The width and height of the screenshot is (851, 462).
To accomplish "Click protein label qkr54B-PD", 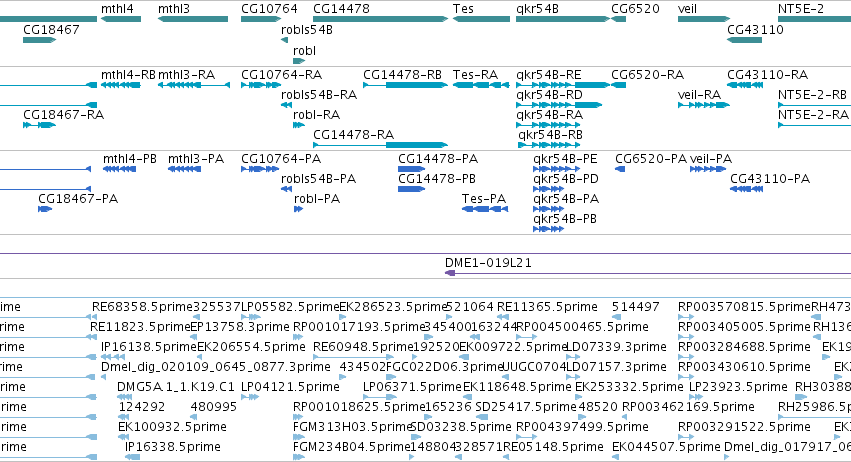I will (566, 179).
